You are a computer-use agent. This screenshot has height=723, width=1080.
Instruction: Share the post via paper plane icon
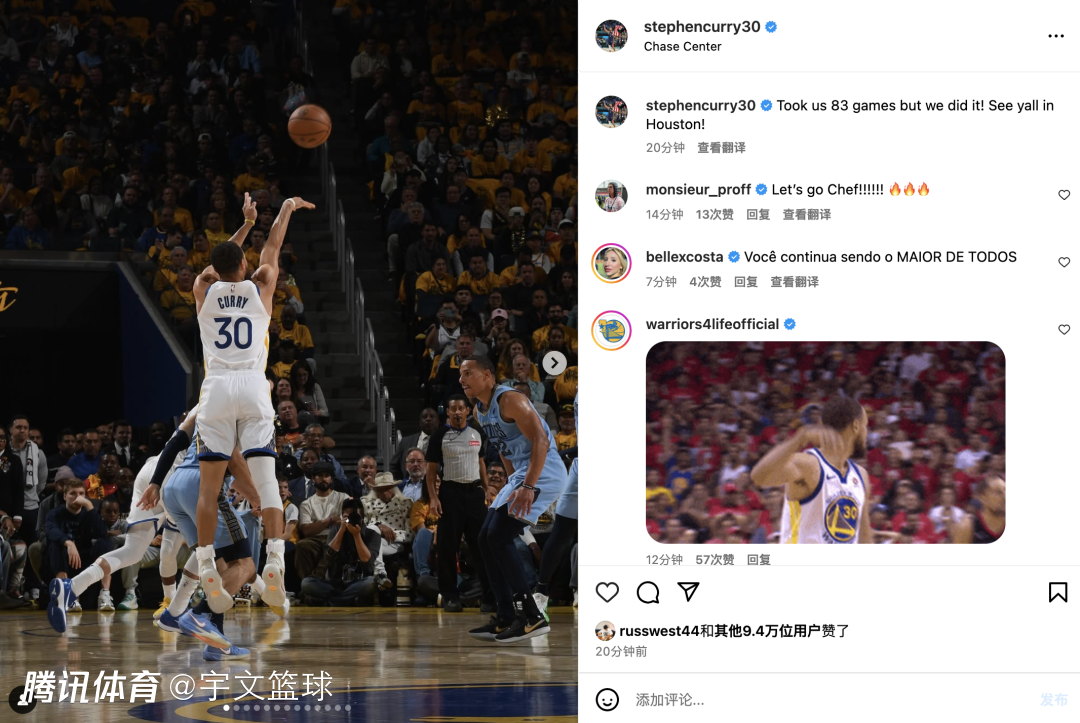pyautogui.click(x=688, y=591)
